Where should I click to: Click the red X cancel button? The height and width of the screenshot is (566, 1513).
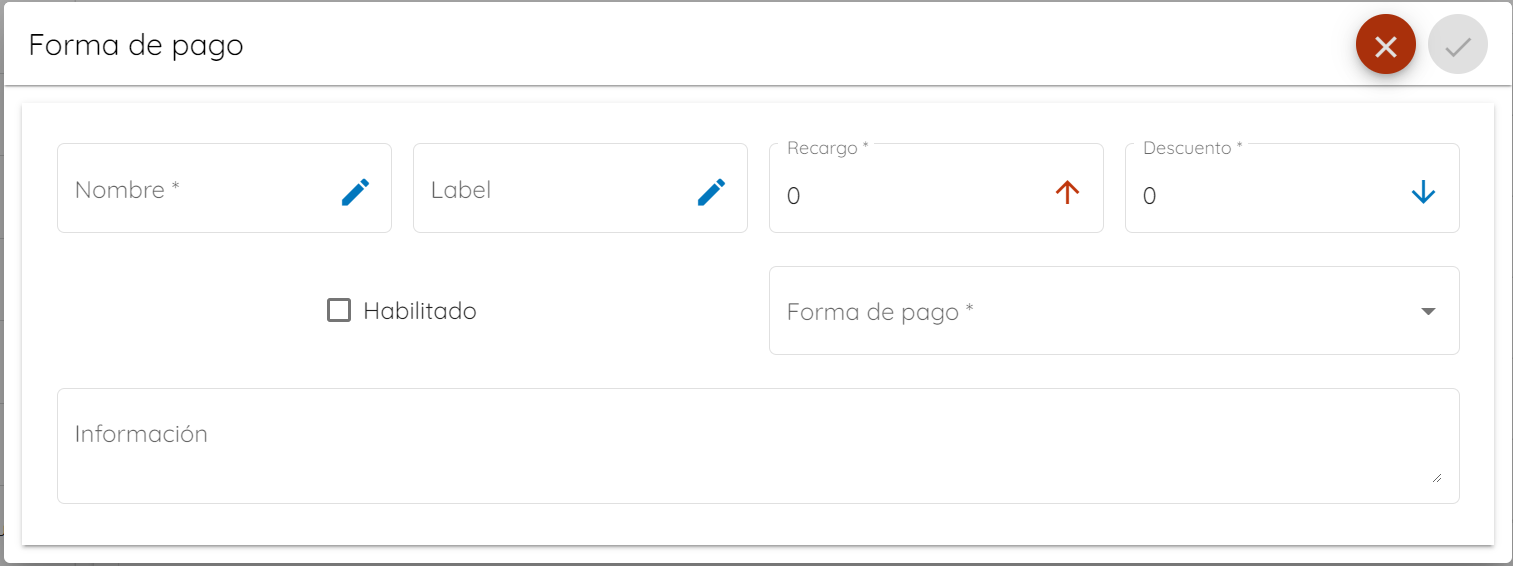pos(1385,45)
